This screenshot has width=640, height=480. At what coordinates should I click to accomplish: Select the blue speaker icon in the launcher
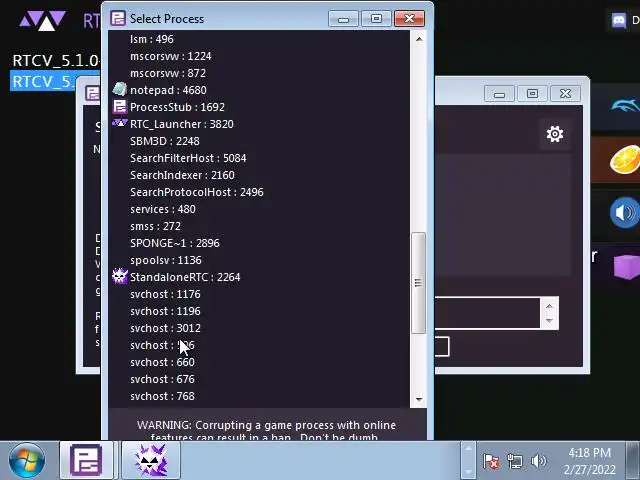pos(625,213)
